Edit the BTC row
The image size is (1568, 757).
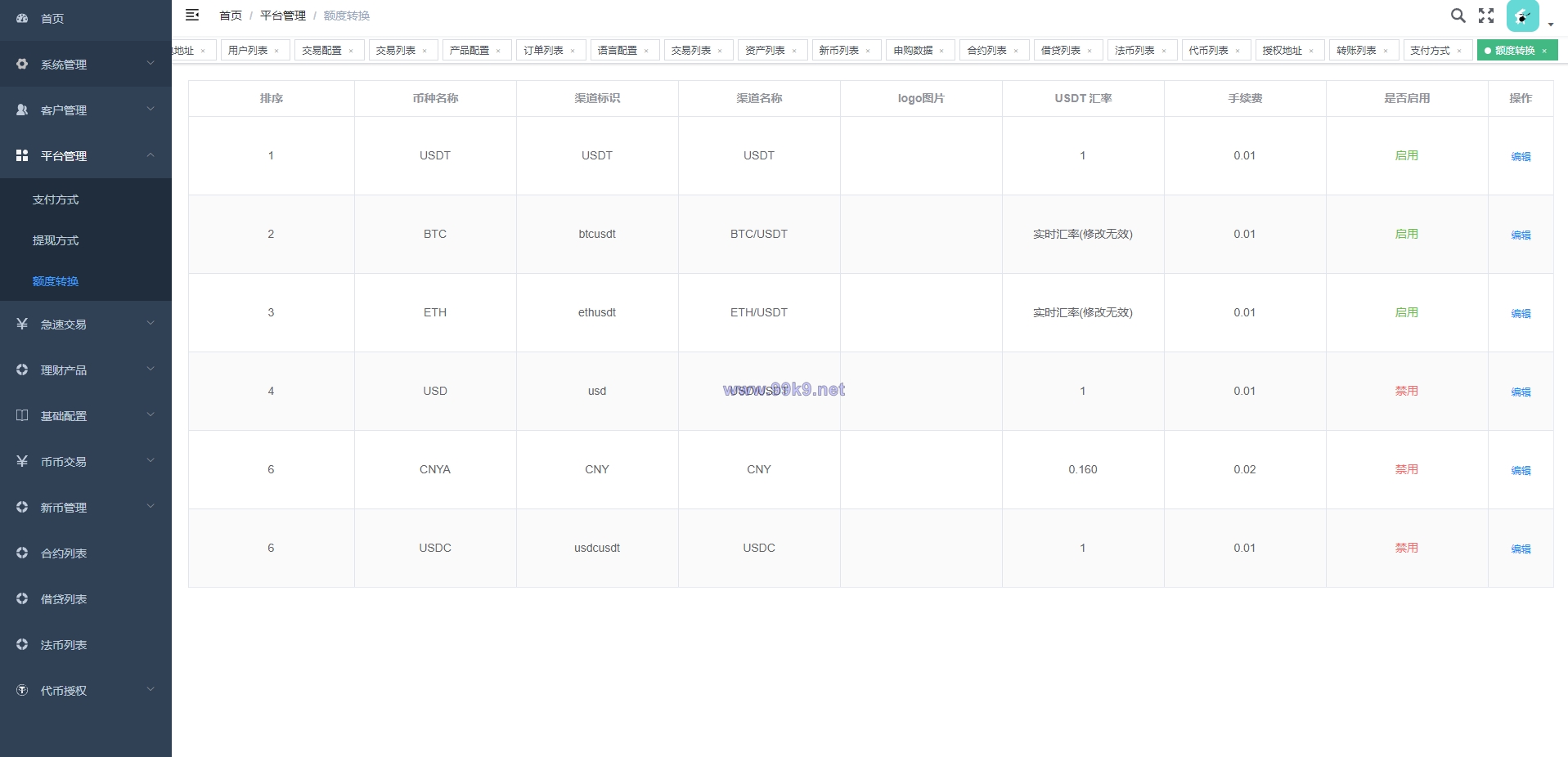pos(1521,235)
